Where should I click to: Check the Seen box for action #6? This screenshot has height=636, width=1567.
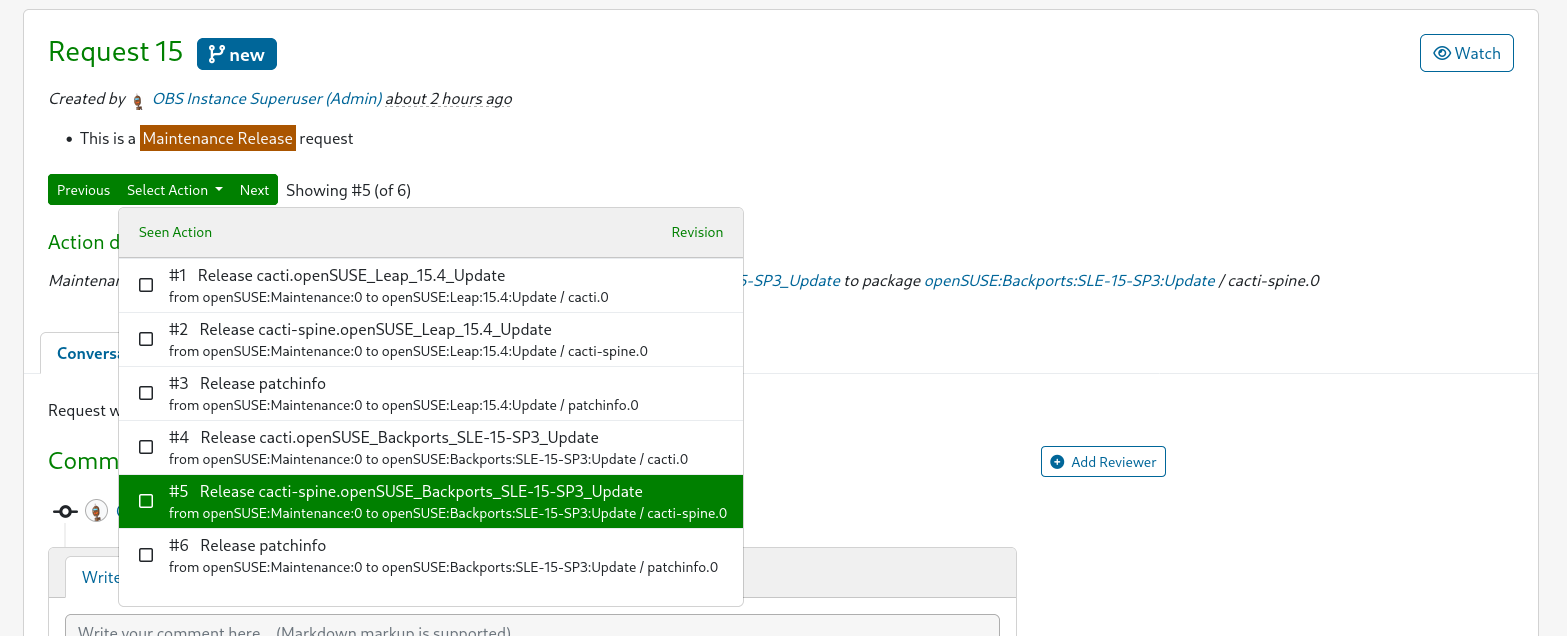pyautogui.click(x=146, y=555)
